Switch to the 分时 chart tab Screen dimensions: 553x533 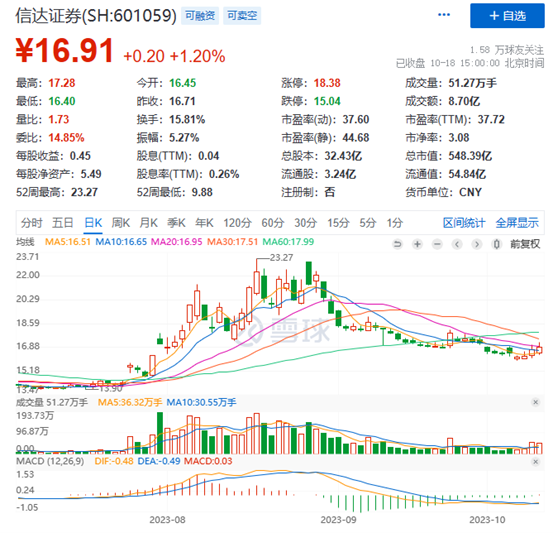coord(31,223)
